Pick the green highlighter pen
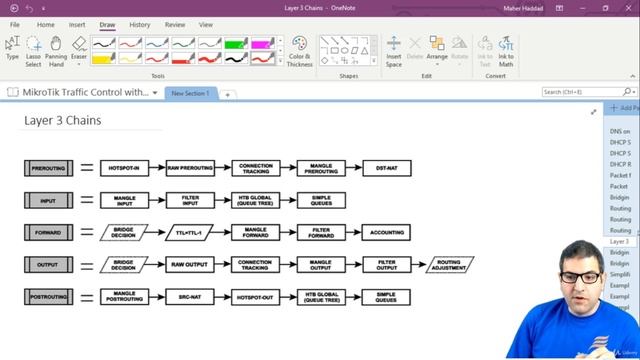Image resolution: width=640 pixels, height=360 pixels. (236, 43)
